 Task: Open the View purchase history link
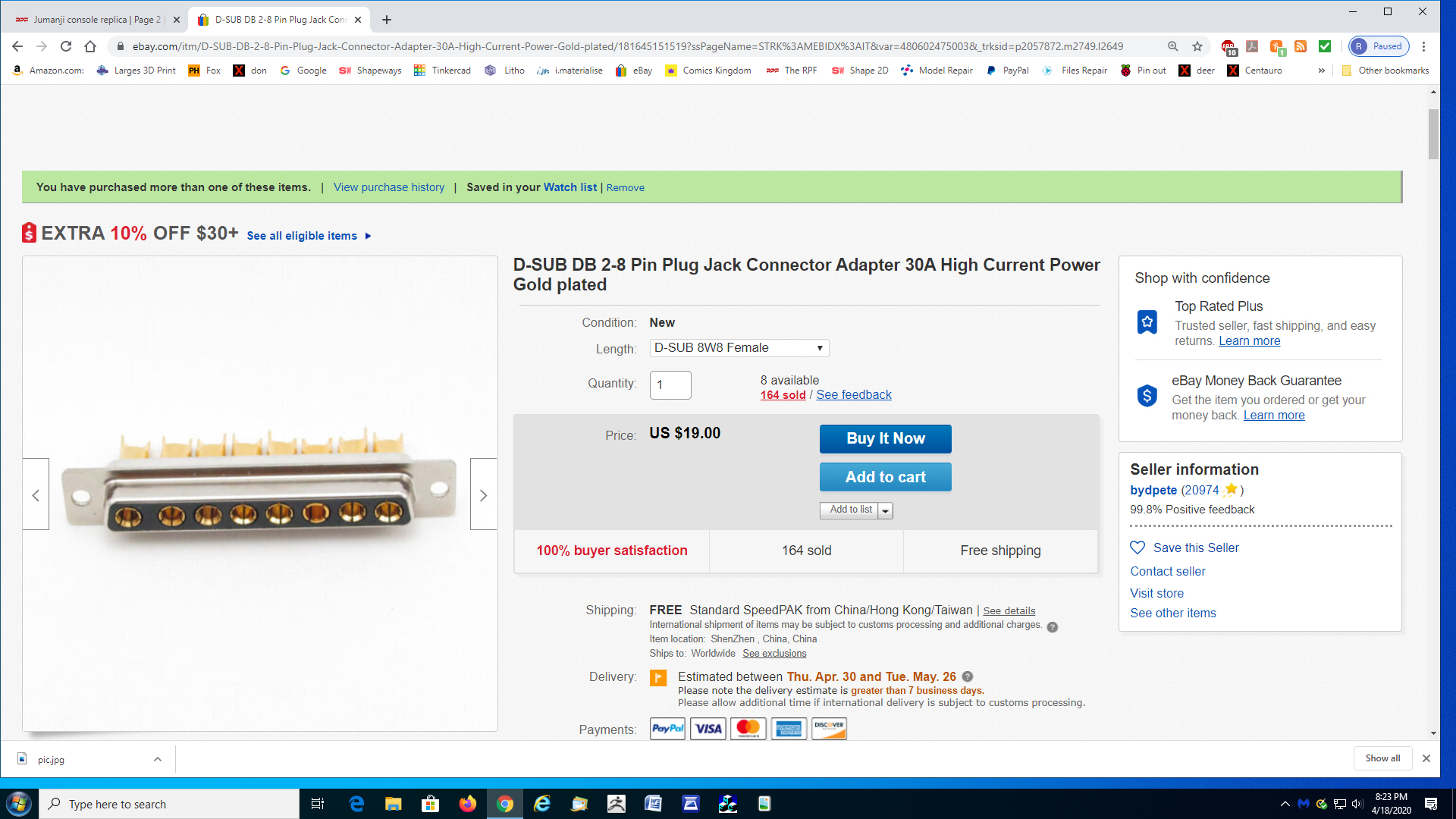pos(389,187)
